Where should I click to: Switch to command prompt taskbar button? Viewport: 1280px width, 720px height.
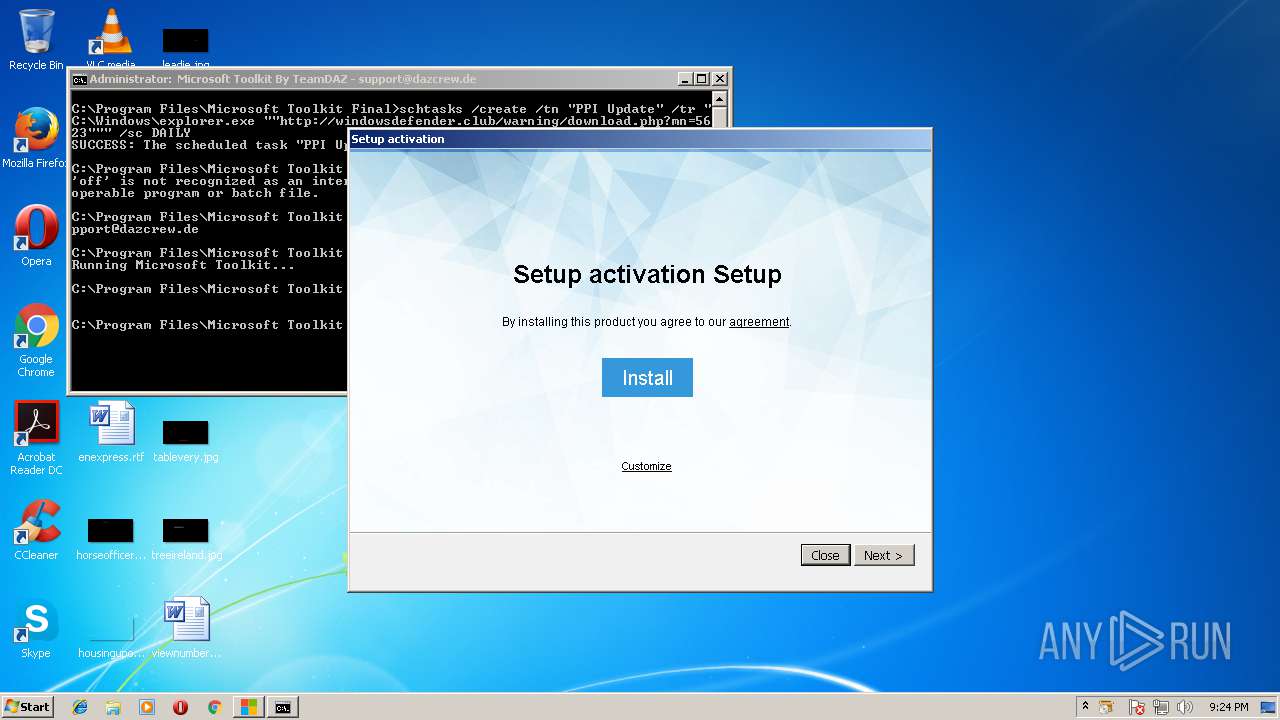click(283, 707)
